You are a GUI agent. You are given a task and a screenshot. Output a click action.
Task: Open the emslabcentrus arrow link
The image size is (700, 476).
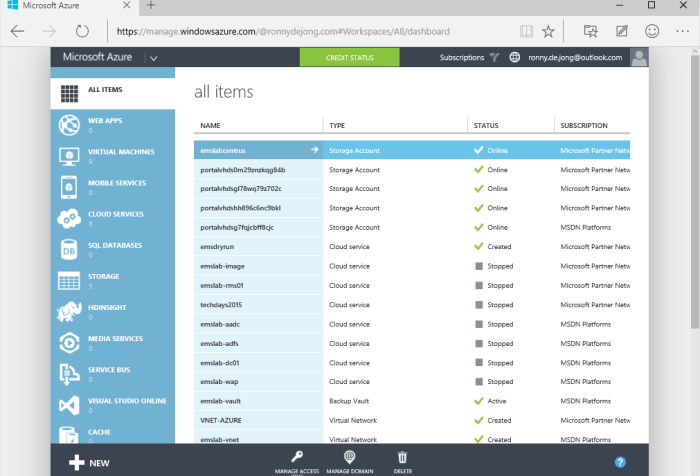point(315,150)
